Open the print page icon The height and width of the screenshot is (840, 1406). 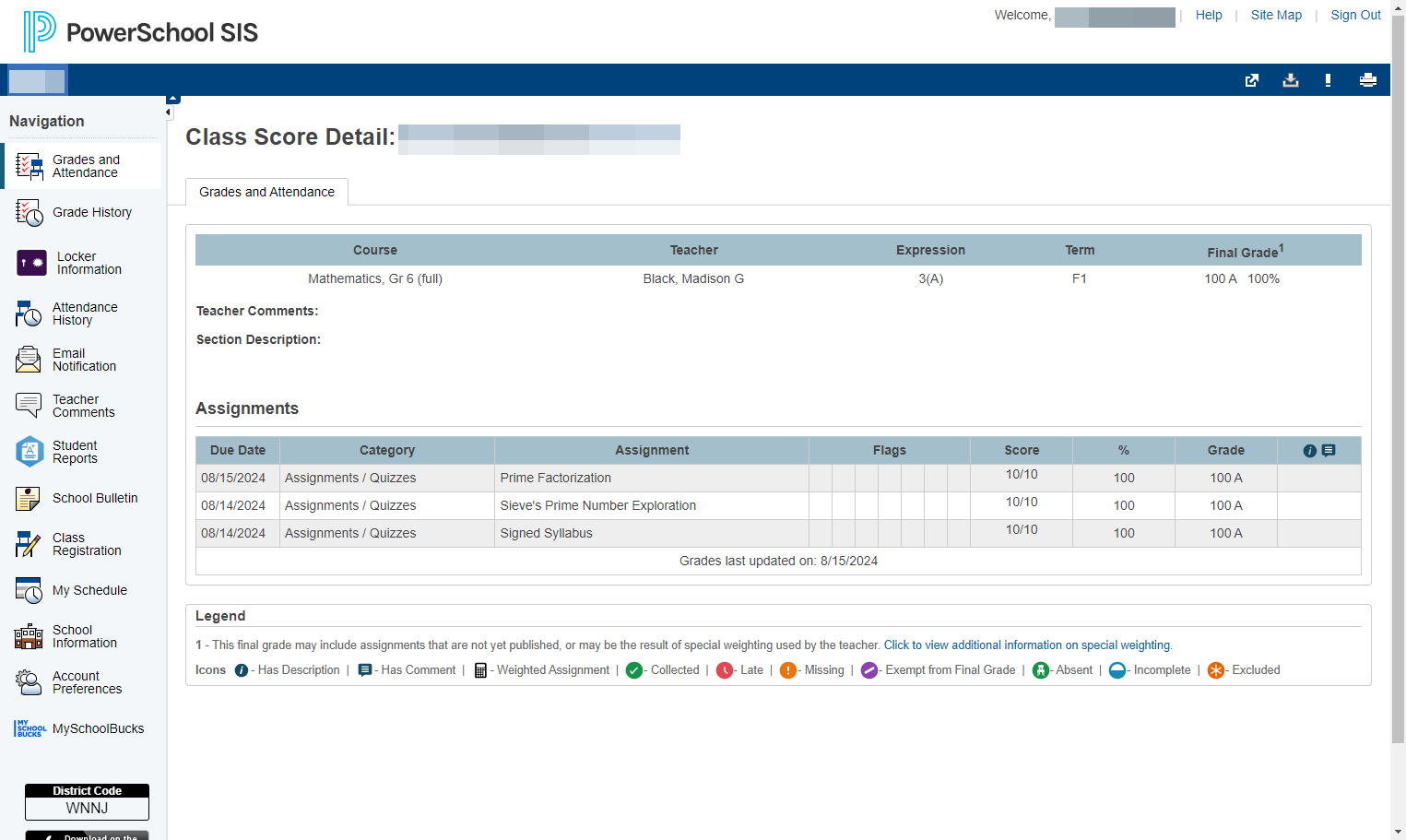(1367, 80)
